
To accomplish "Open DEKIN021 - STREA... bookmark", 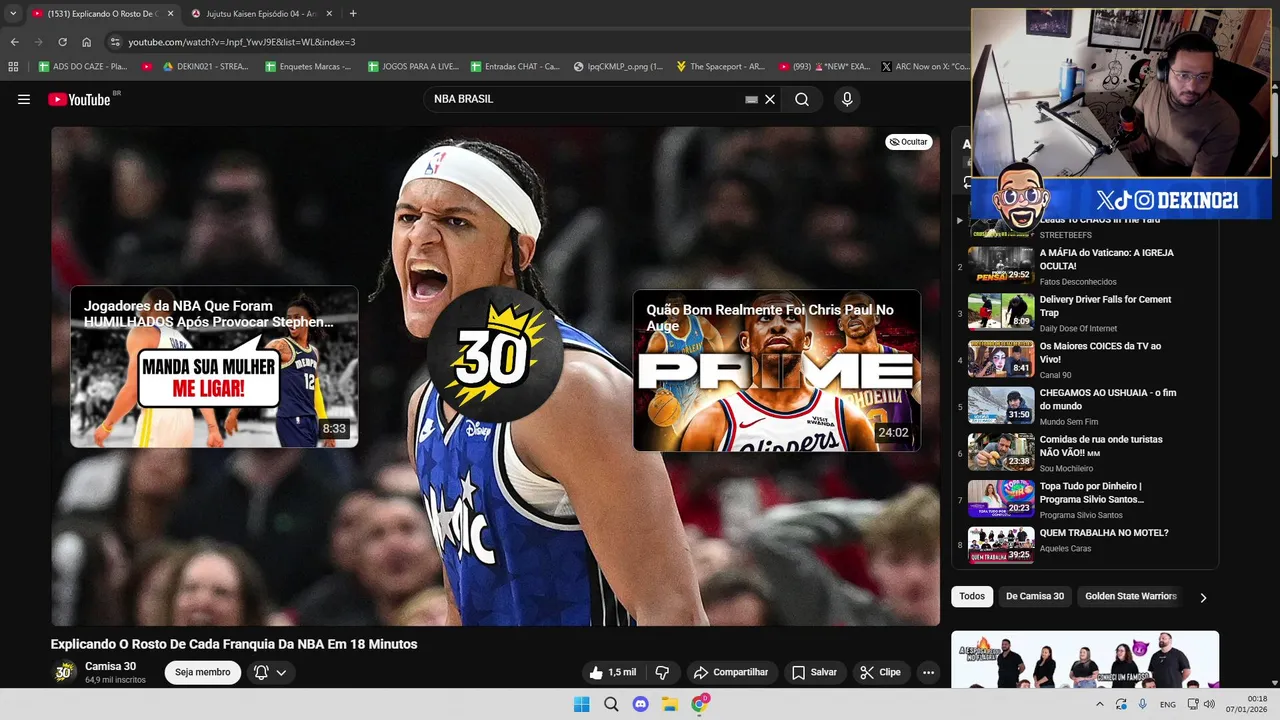I will [x=205, y=66].
